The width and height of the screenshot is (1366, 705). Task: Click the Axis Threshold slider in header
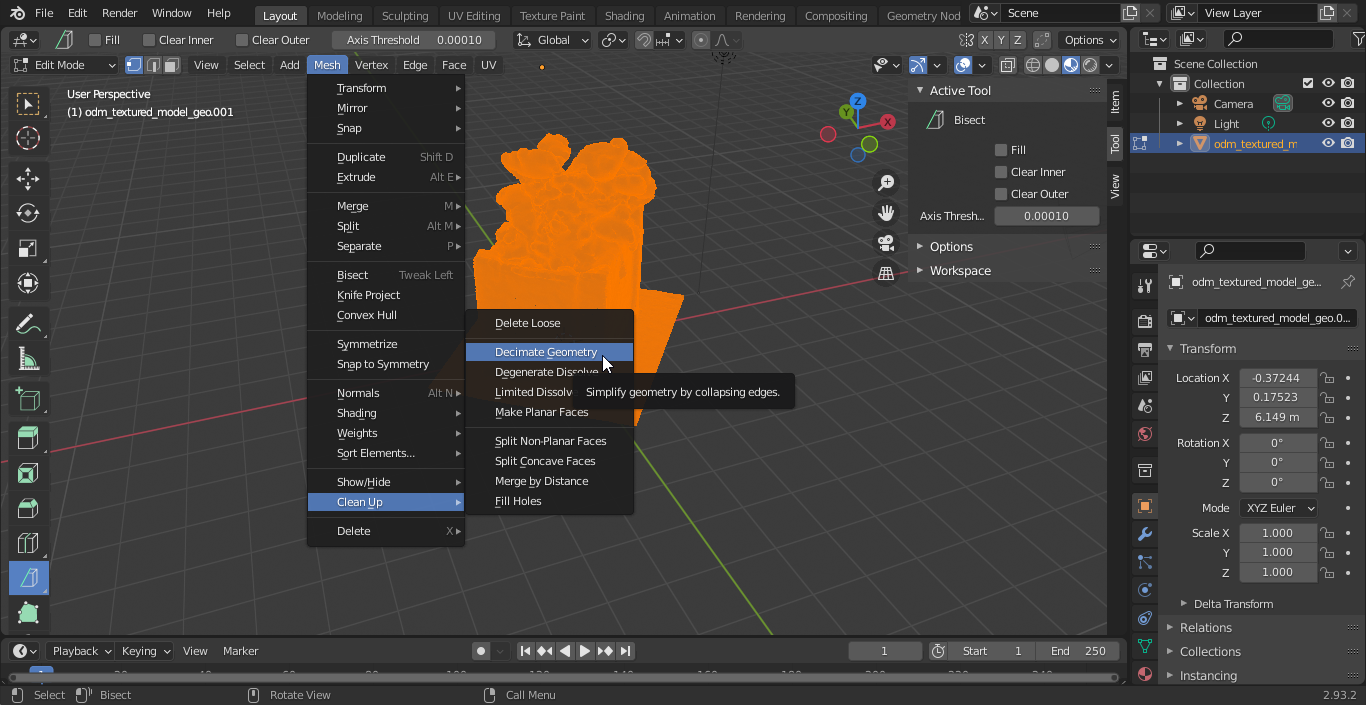(x=414, y=40)
